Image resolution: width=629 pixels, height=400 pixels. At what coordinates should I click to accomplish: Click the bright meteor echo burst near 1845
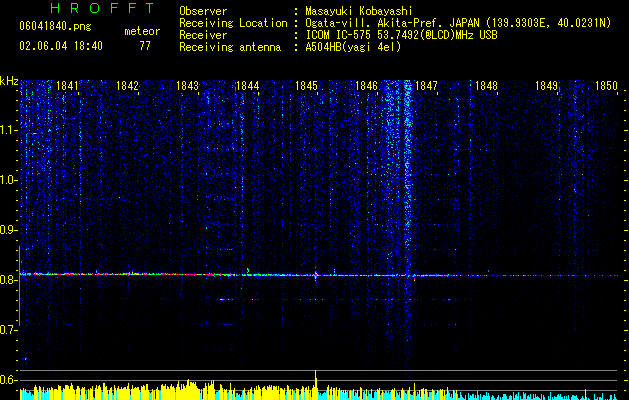coord(316,275)
